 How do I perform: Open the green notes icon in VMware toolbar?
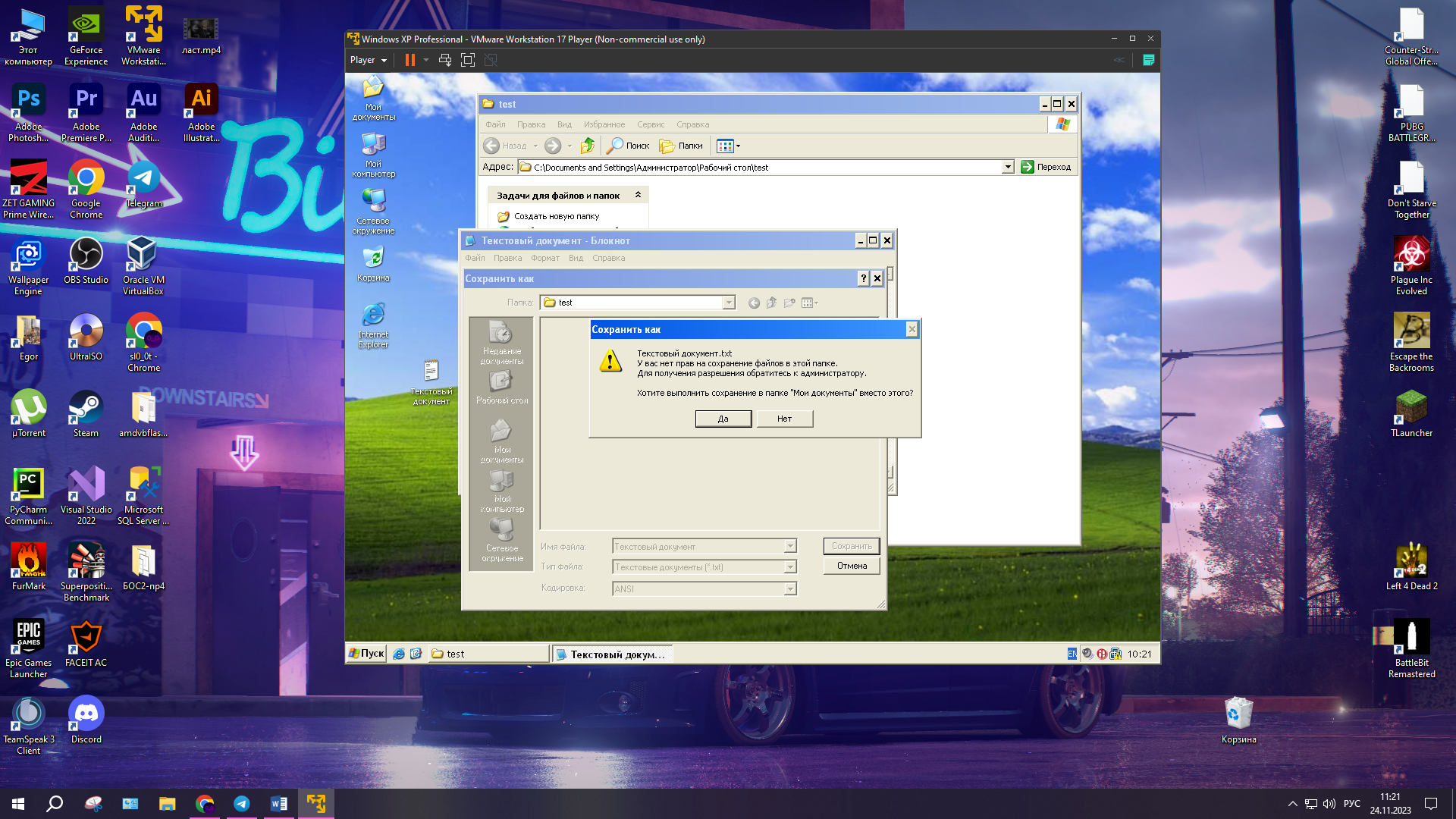[1149, 60]
